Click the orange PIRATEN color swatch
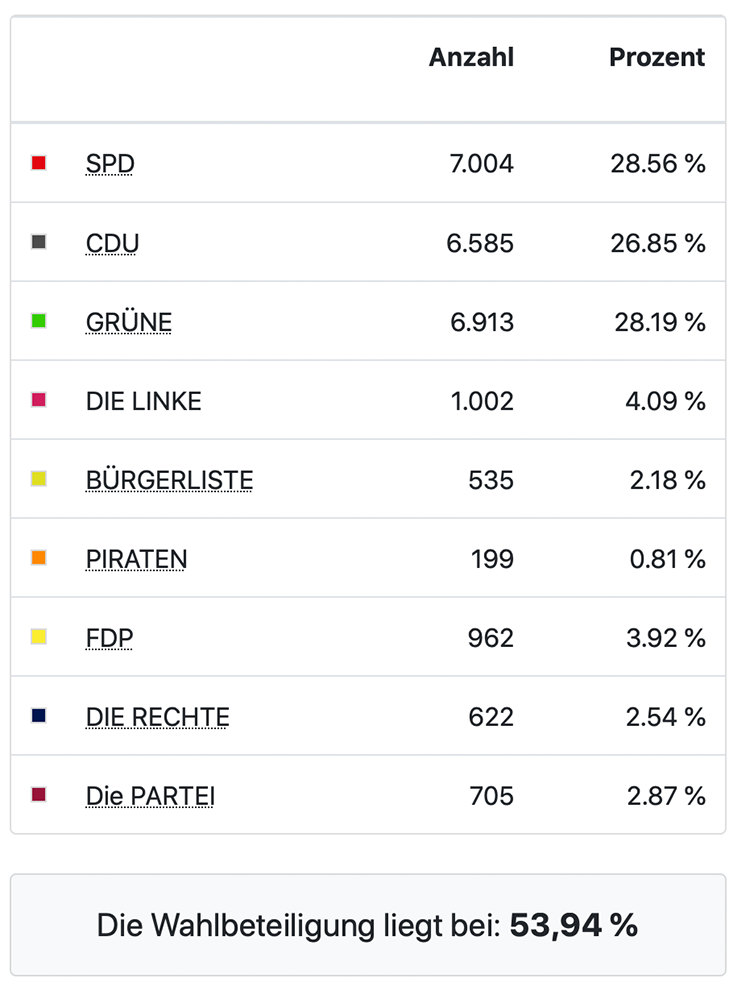This screenshot has width=754, height=999. (x=39, y=558)
